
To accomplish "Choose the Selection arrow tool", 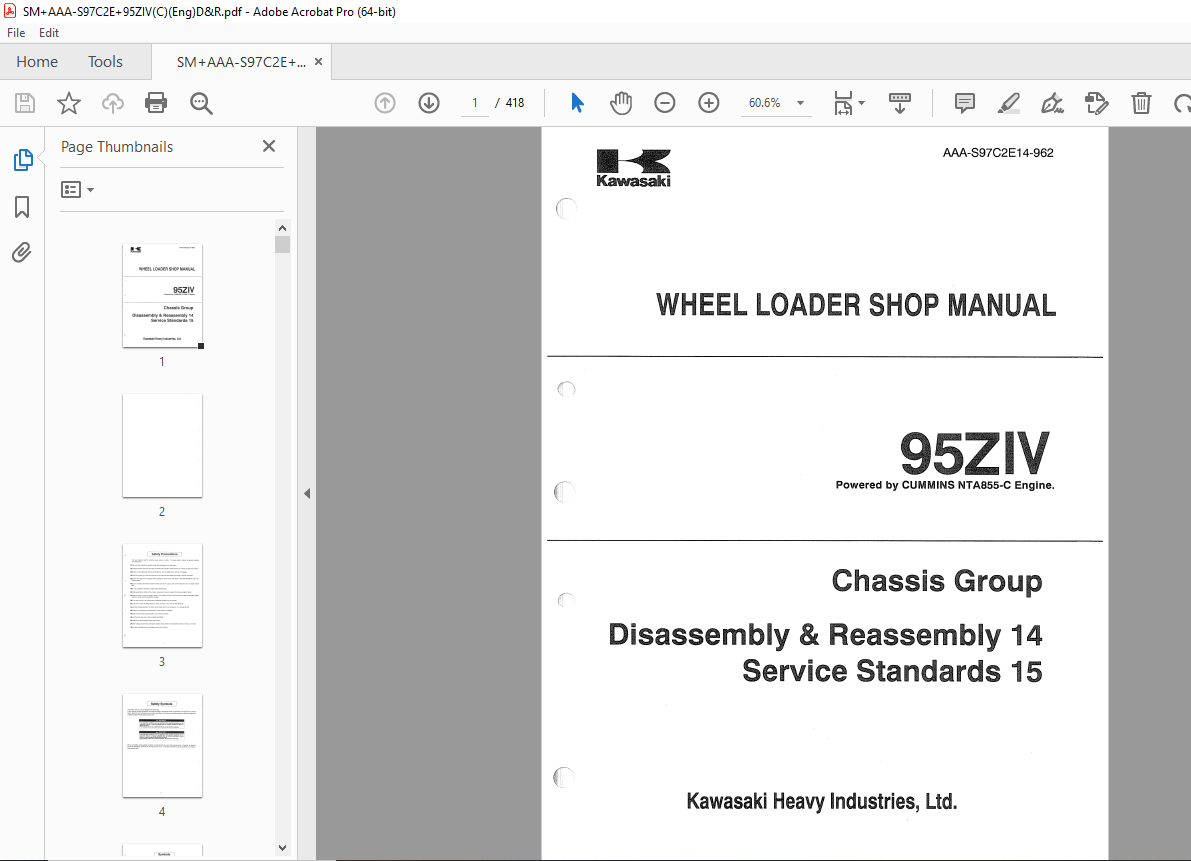I will 577,102.
